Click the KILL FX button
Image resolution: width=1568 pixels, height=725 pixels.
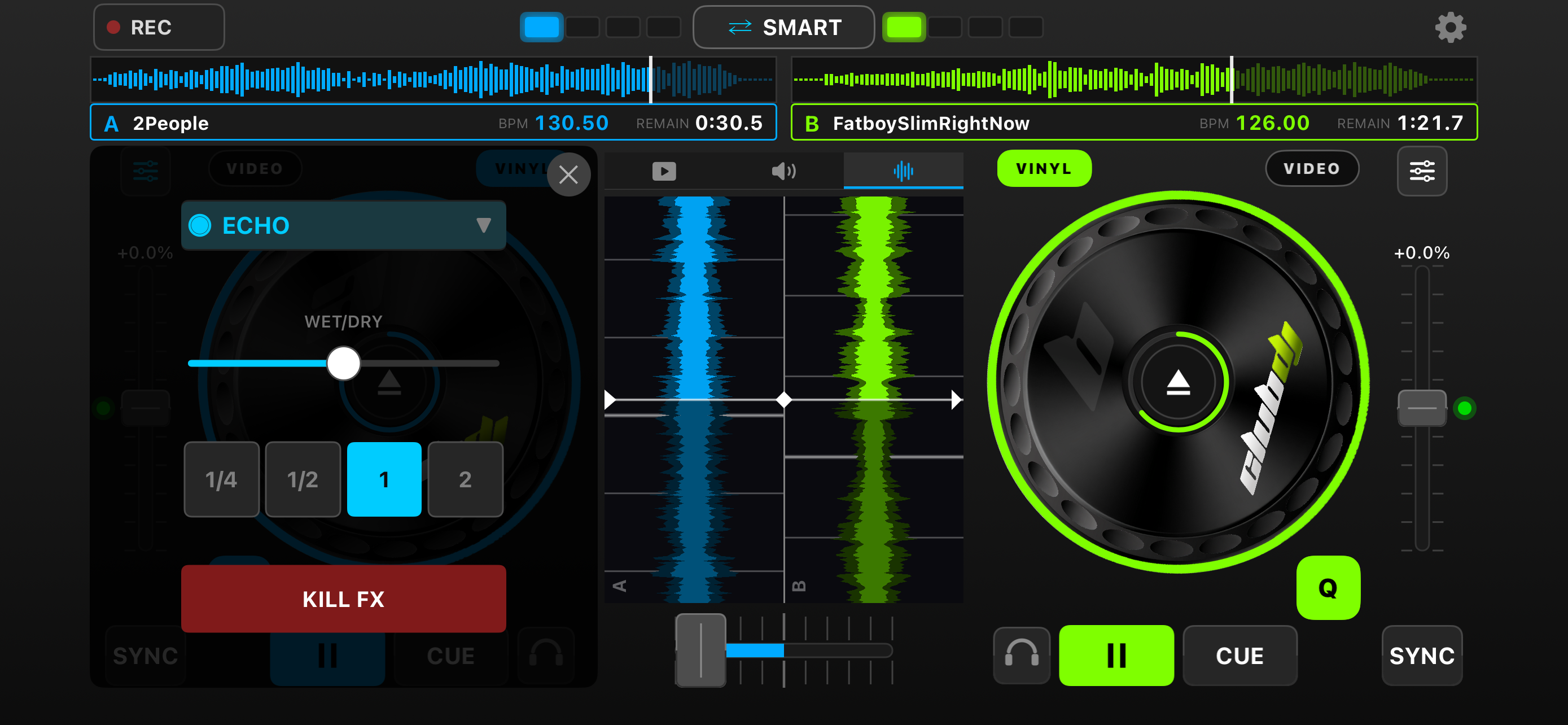pos(343,599)
